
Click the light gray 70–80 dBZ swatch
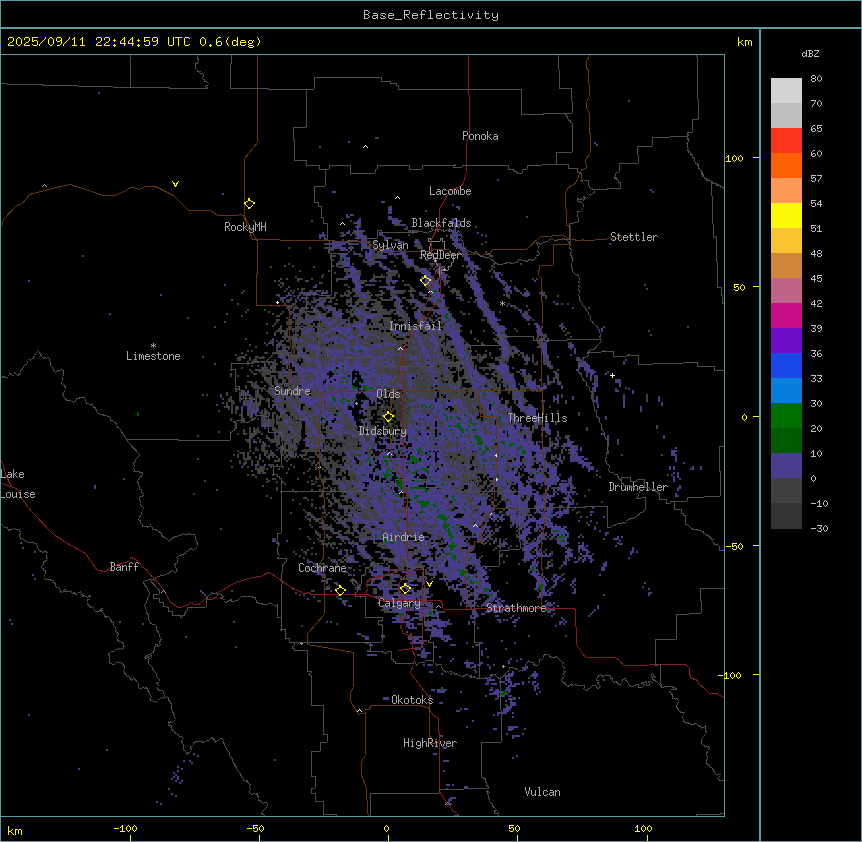pyautogui.click(x=786, y=90)
